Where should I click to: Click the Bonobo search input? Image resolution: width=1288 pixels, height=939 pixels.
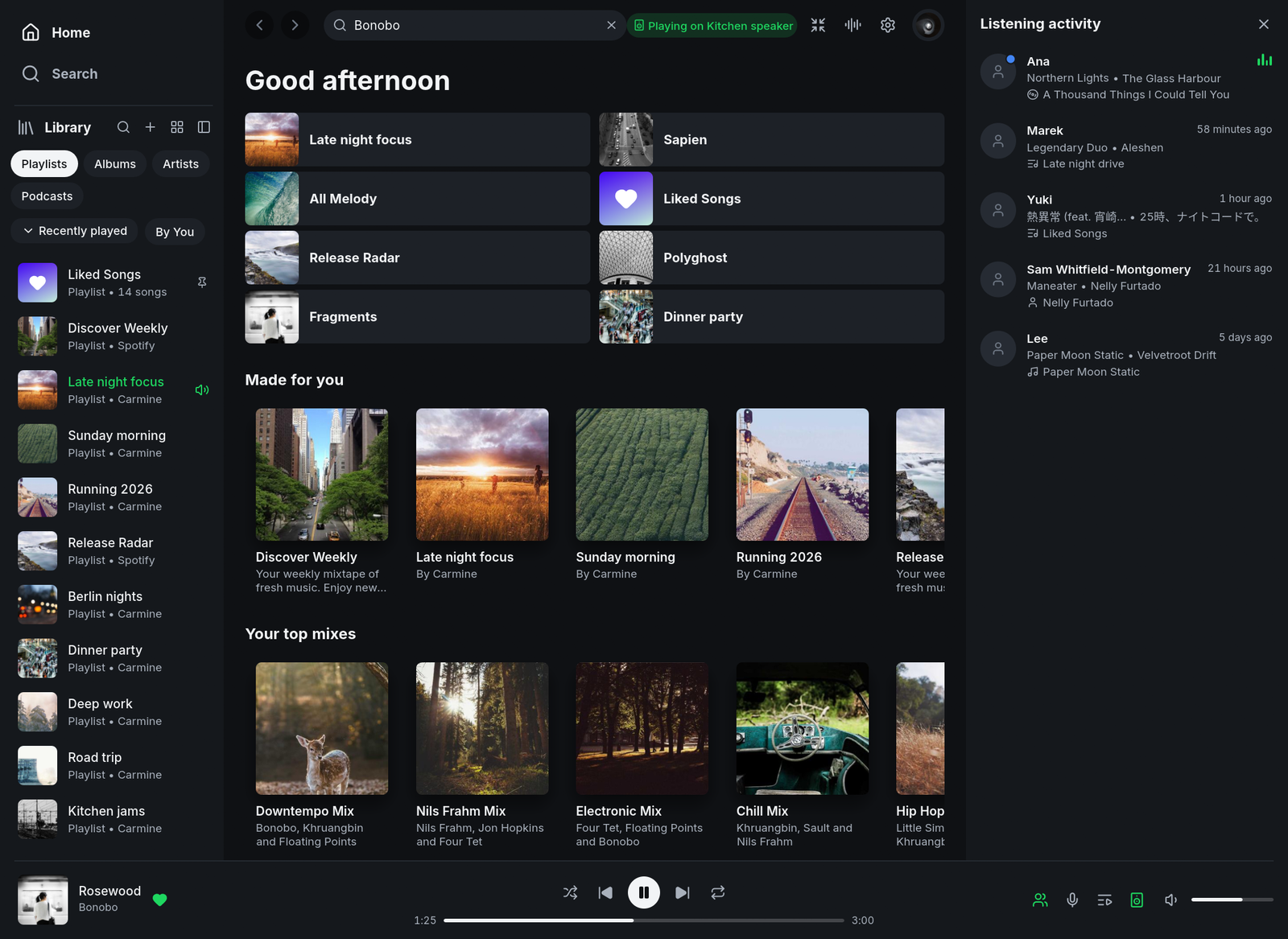(x=475, y=25)
